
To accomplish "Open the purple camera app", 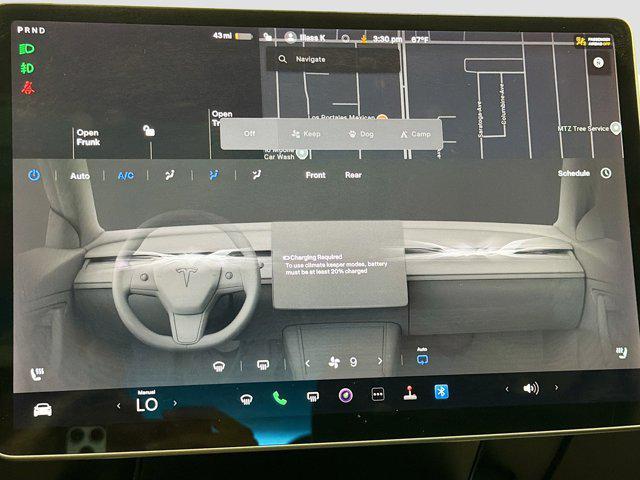I will (346, 395).
